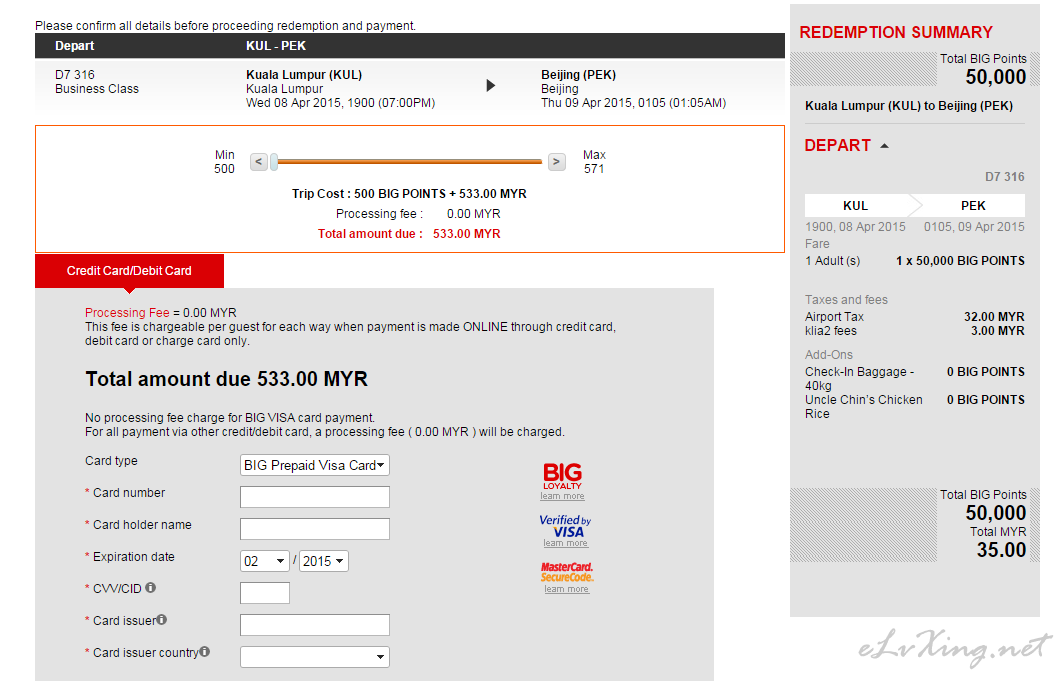Click the BIG Points slider handle

coord(274,162)
